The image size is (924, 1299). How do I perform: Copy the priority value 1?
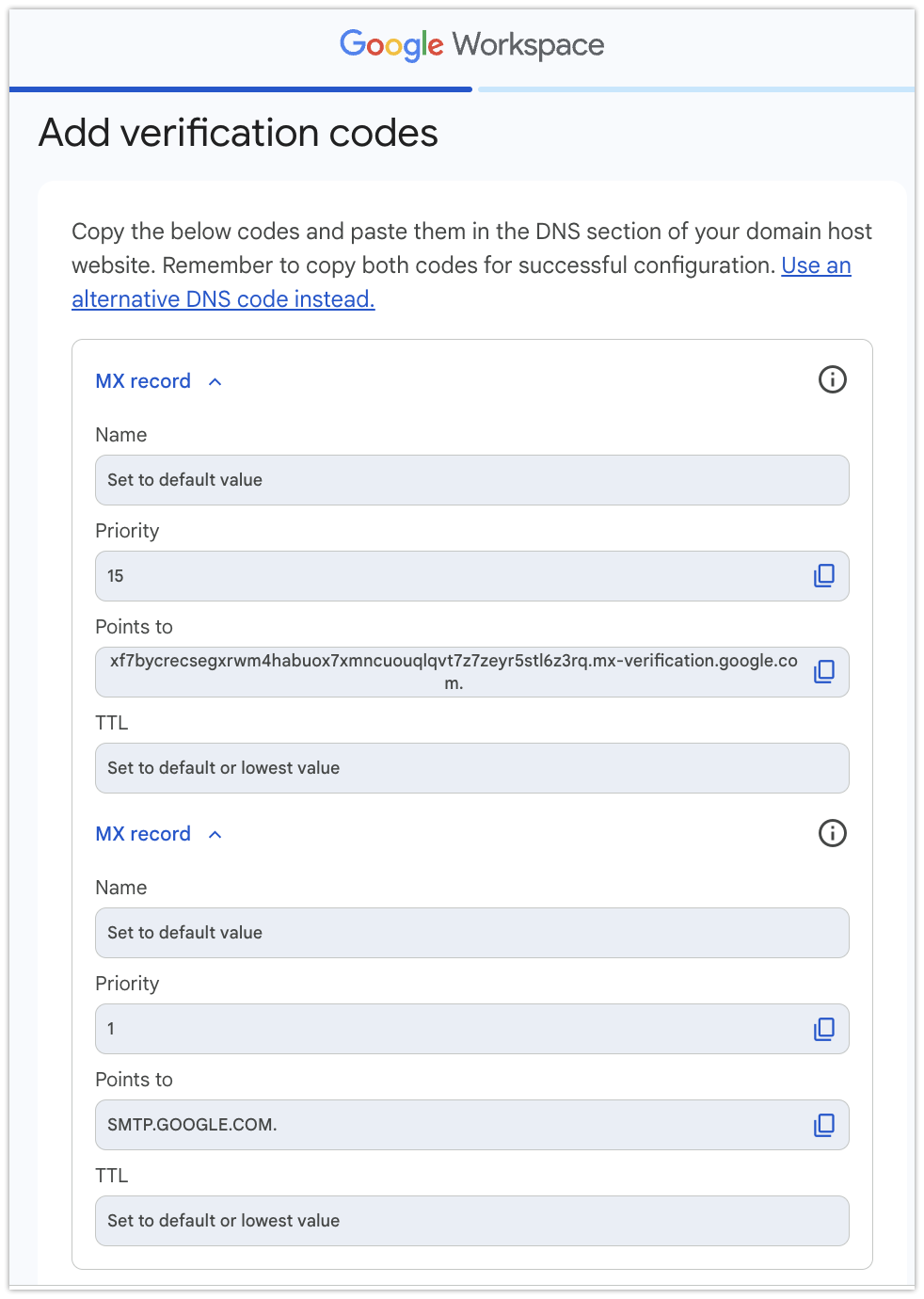tap(824, 1029)
